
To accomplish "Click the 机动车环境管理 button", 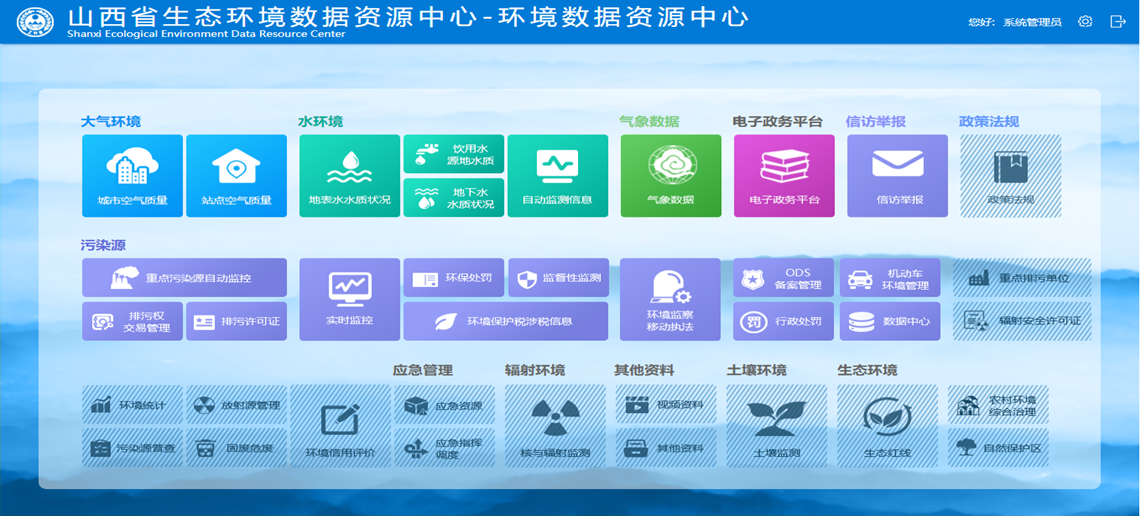I will tap(889, 278).
